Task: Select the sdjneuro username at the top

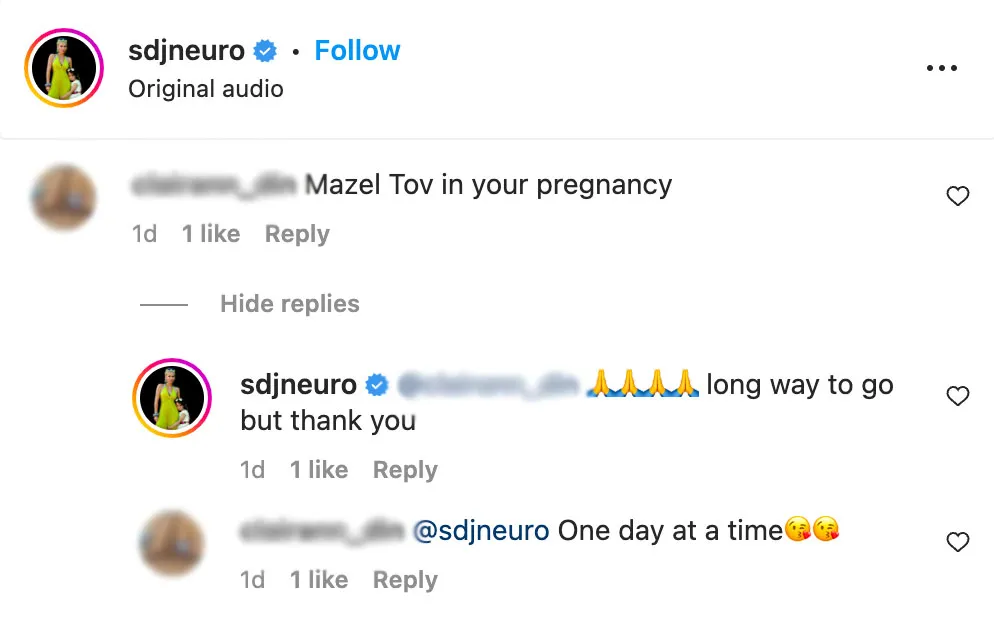Action: click(x=187, y=49)
